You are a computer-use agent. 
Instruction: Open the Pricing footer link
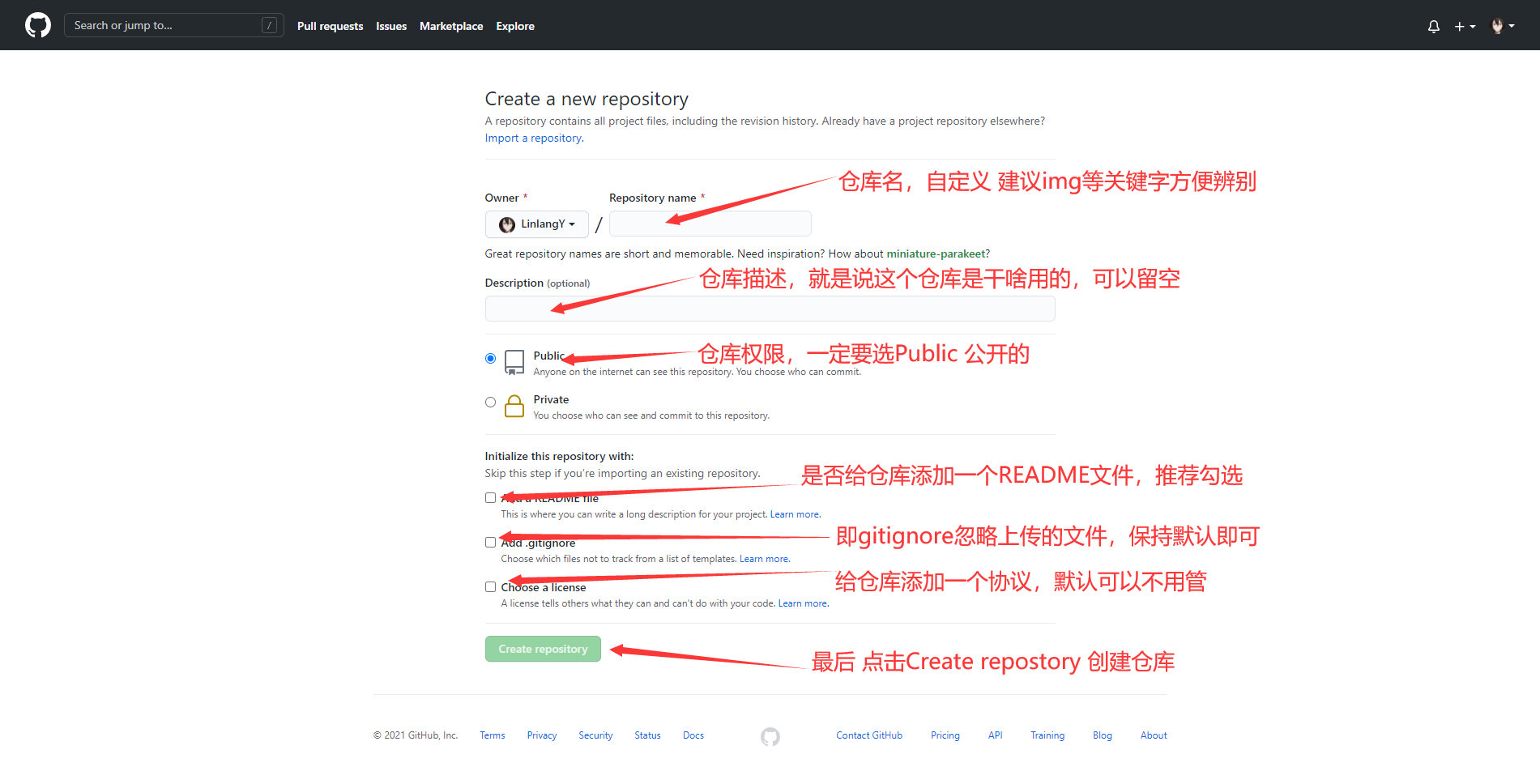coord(945,735)
